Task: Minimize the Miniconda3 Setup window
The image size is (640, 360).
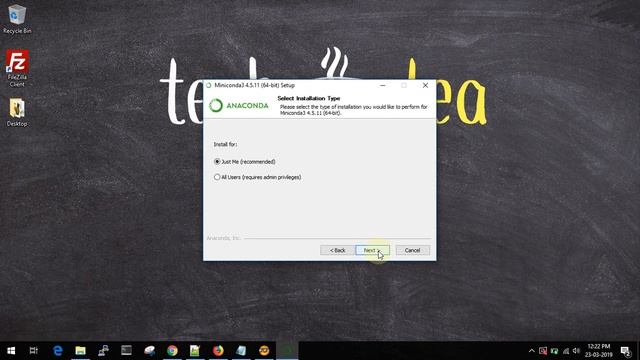Action: (x=382, y=85)
